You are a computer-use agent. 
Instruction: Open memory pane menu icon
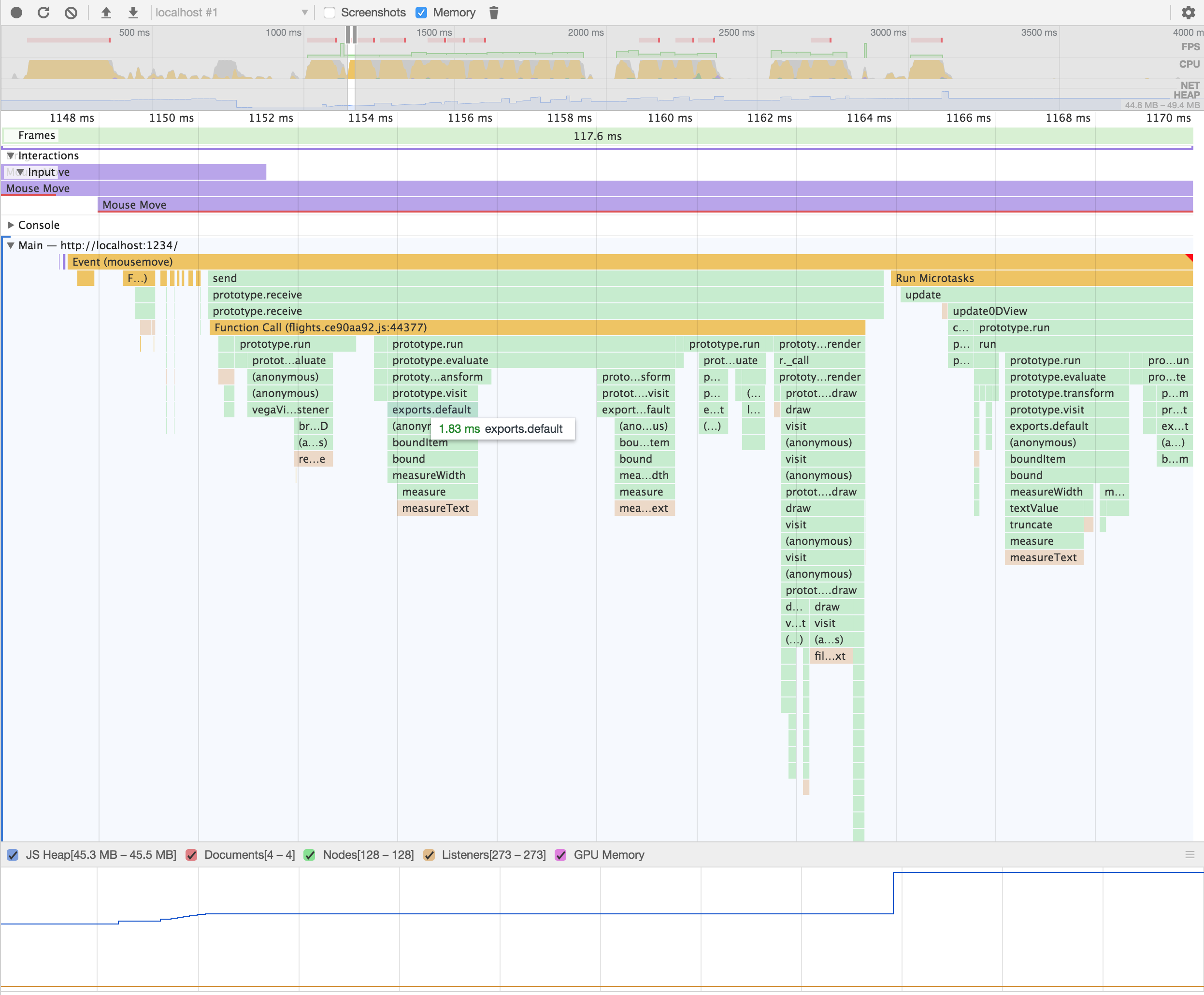tap(1190, 854)
